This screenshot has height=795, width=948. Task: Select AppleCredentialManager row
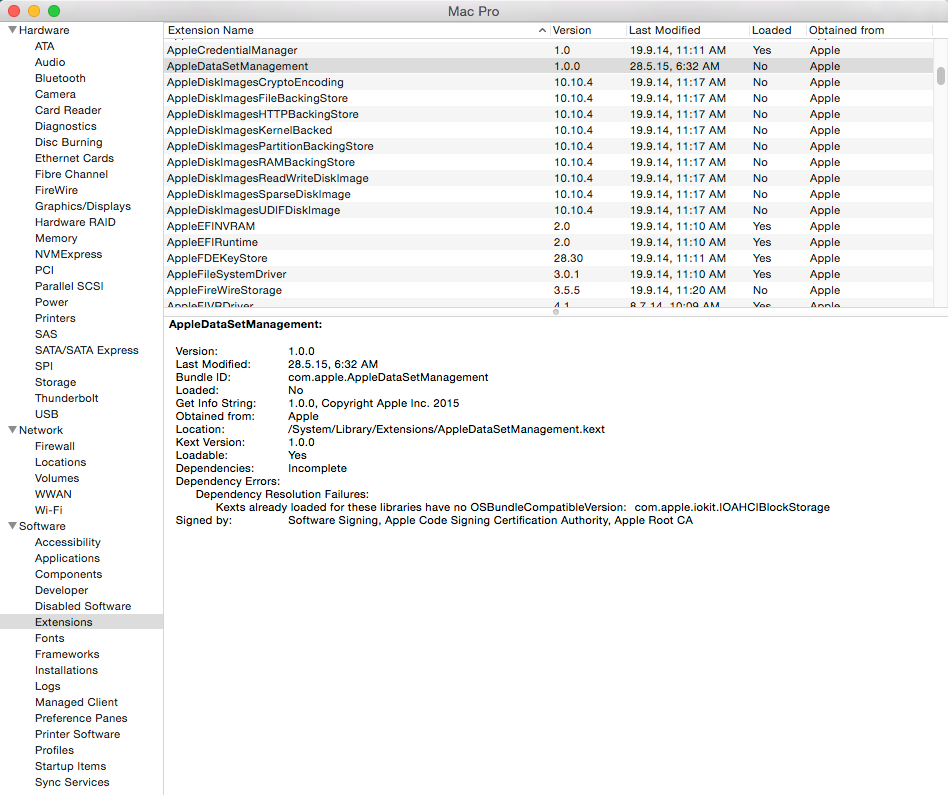548,50
